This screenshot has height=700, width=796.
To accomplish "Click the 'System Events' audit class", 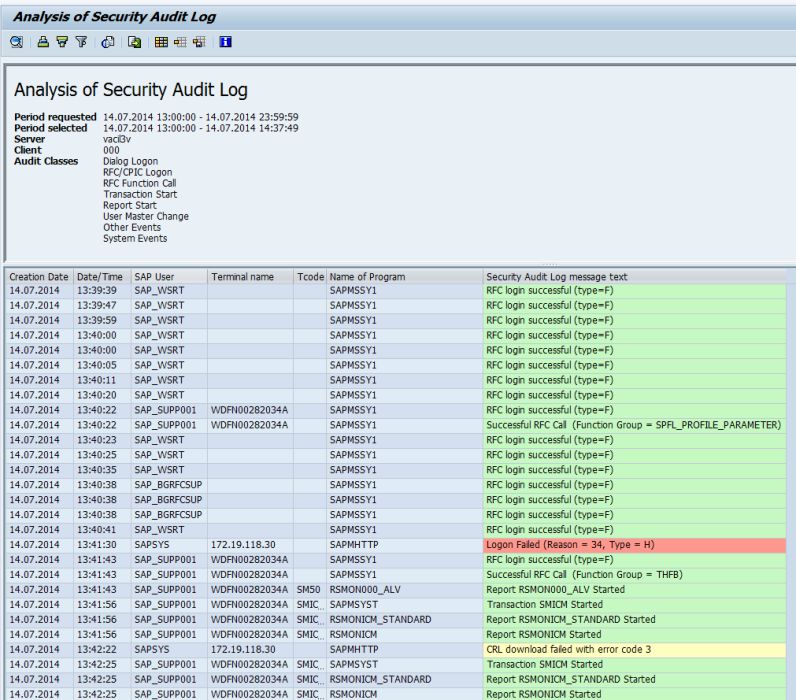I will [135, 238].
